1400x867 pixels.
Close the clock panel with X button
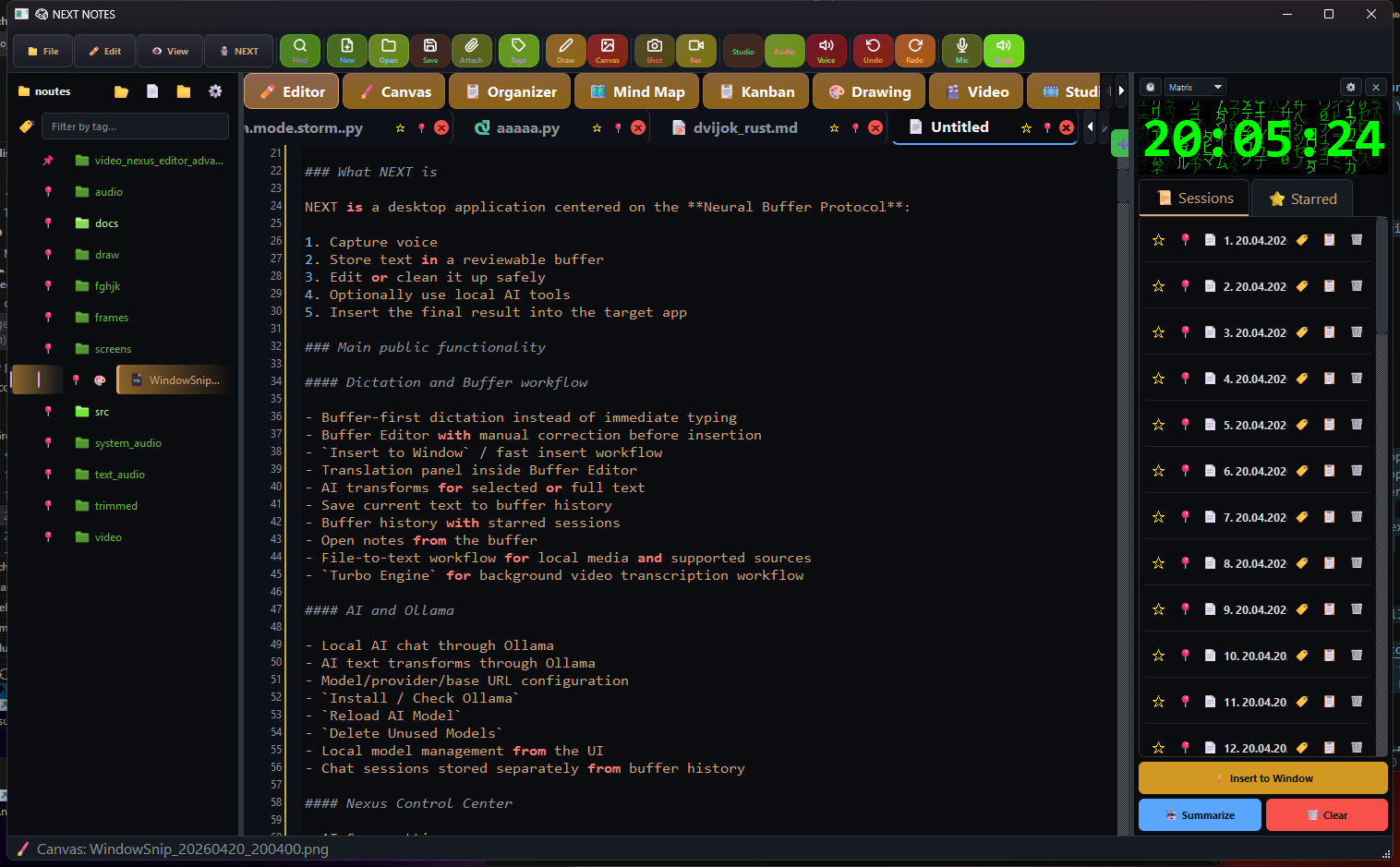coord(1376,87)
